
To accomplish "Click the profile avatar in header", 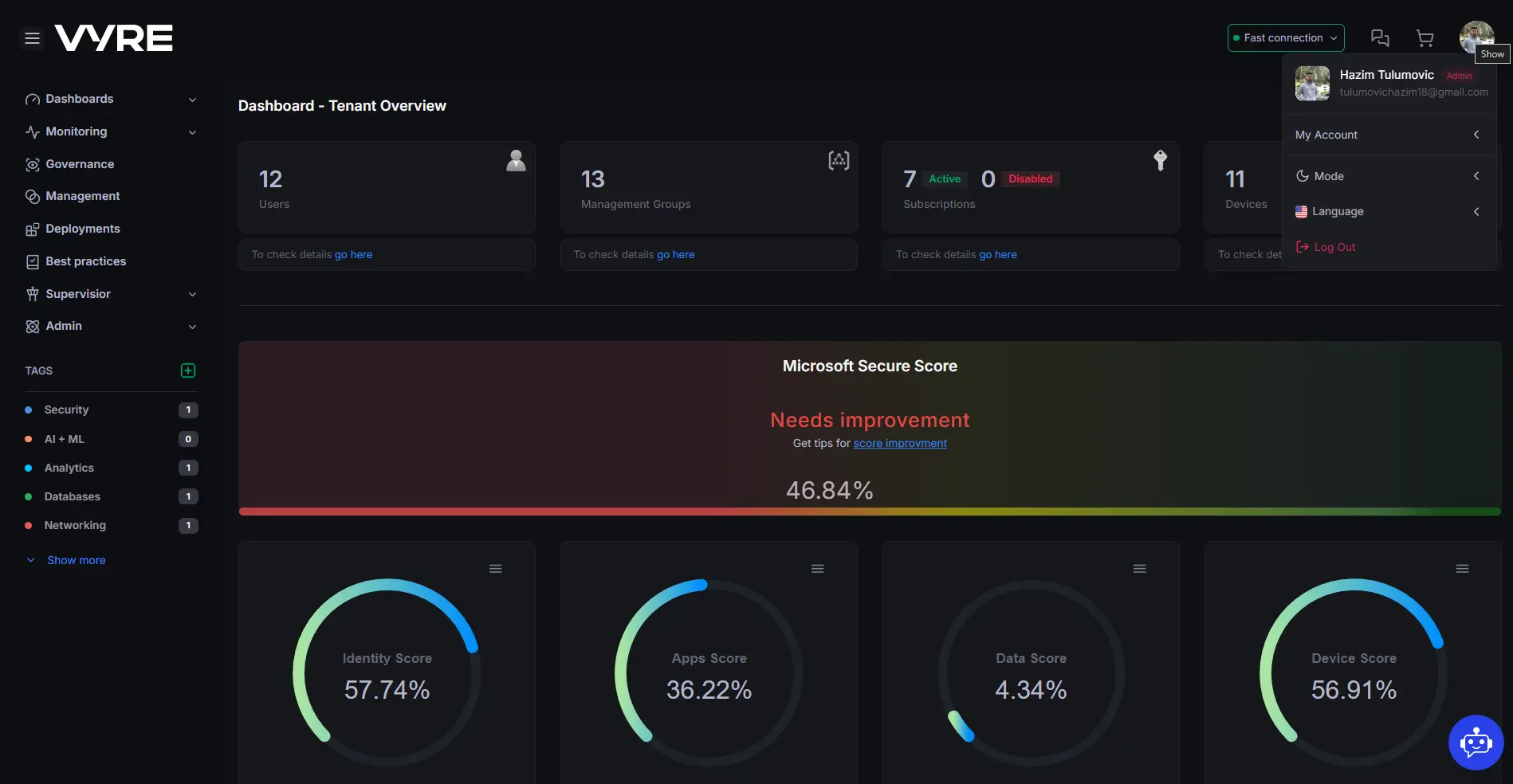I will pyautogui.click(x=1476, y=37).
